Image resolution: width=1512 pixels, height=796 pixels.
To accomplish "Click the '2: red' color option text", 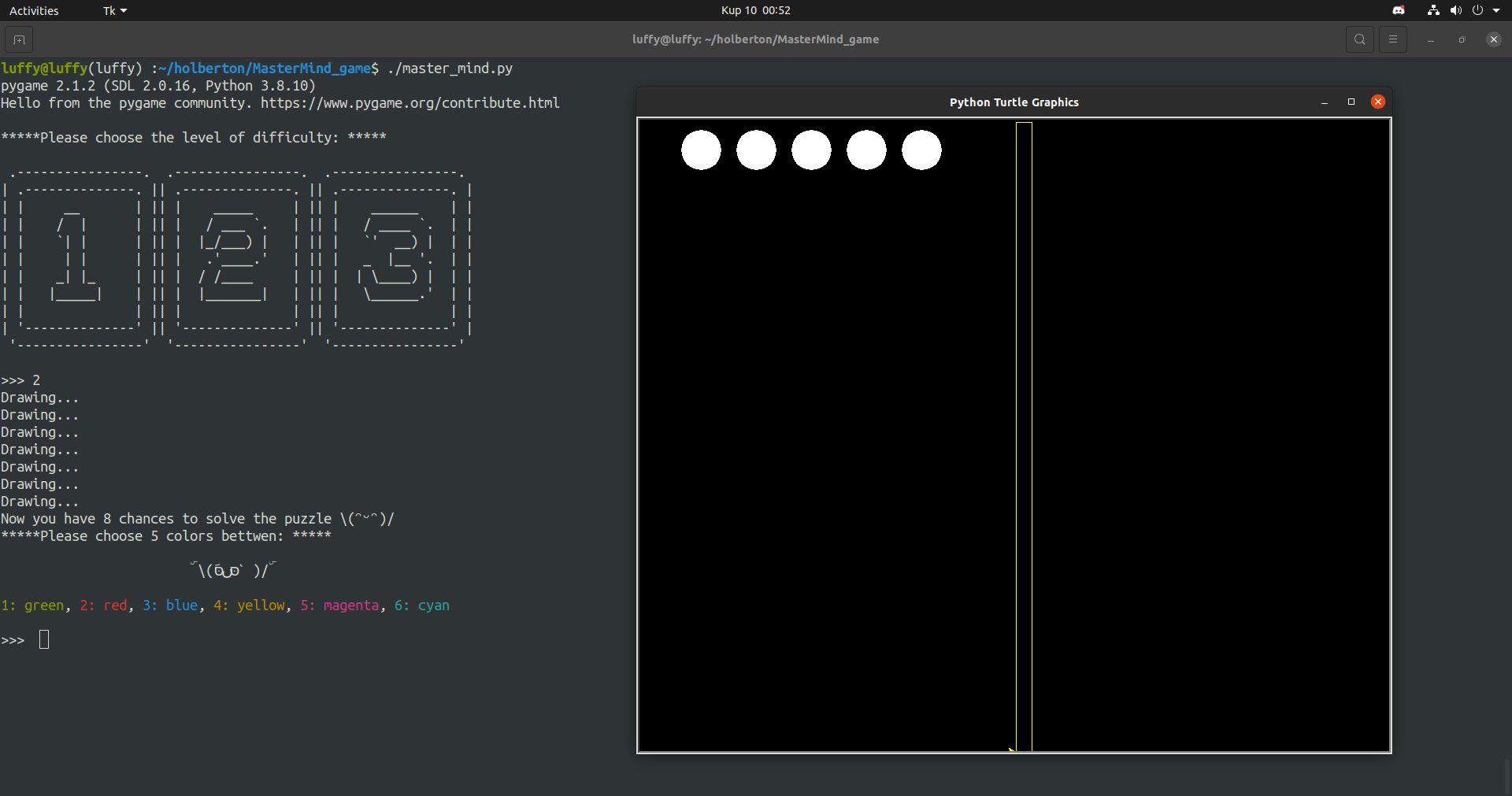I will pos(103,605).
